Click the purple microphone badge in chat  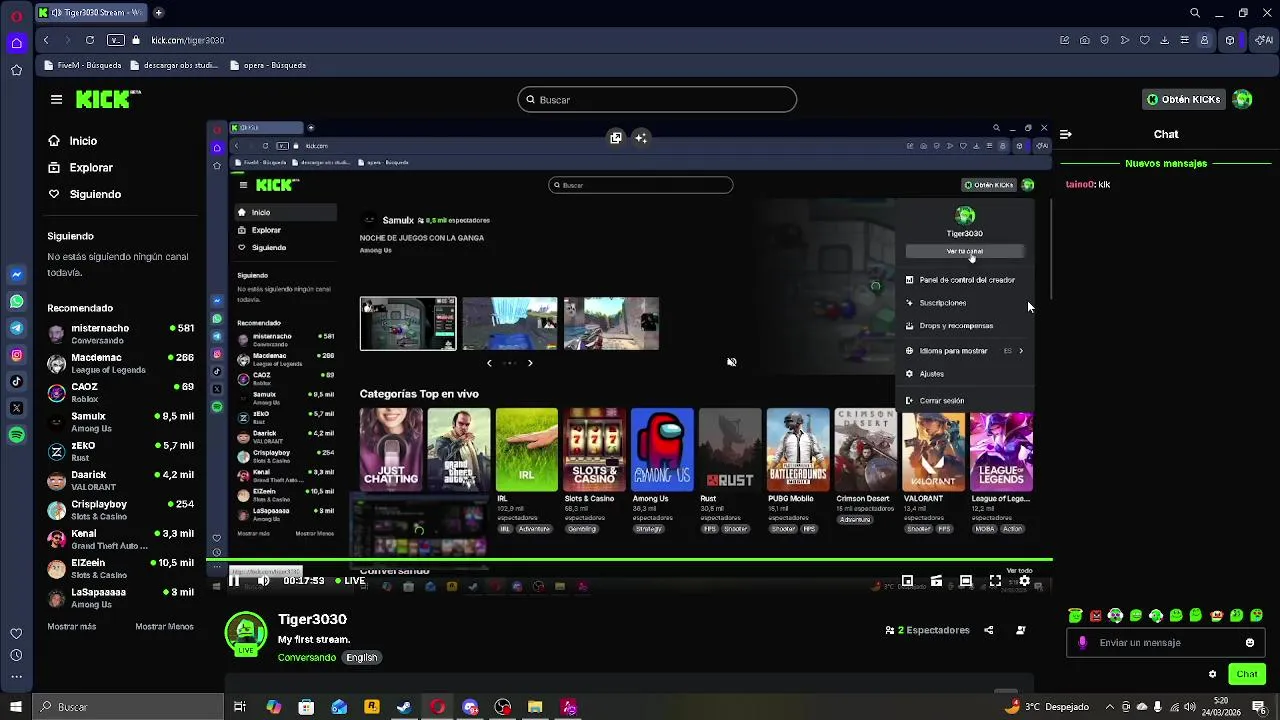1082,643
